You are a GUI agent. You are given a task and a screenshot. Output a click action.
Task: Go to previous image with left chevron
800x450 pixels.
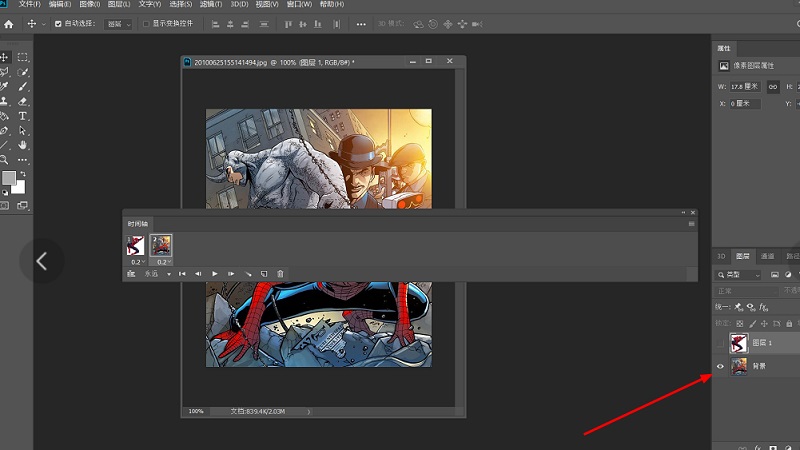click(x=42, y=261)
